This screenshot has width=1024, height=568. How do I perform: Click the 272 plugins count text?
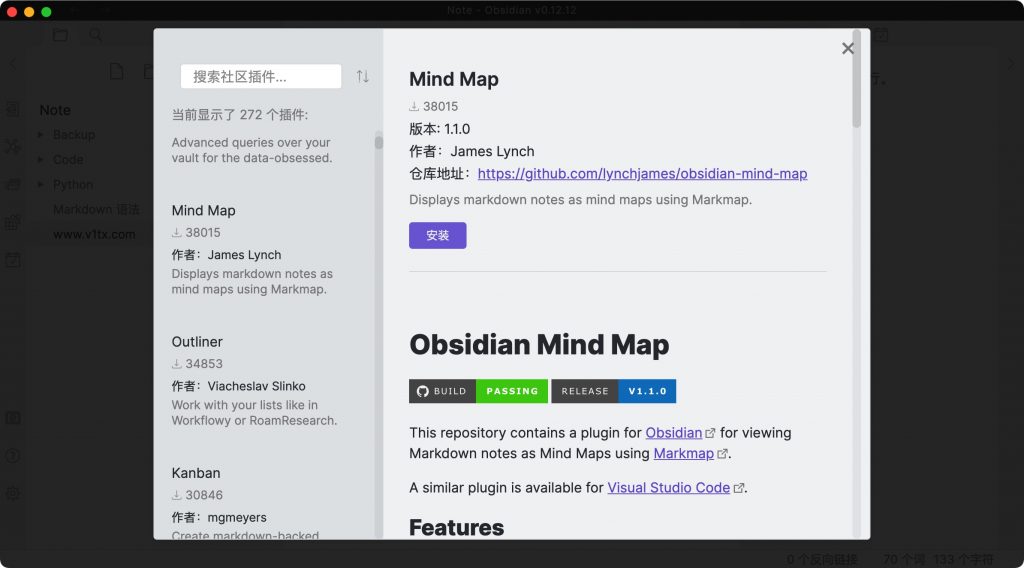pos(240,115)
